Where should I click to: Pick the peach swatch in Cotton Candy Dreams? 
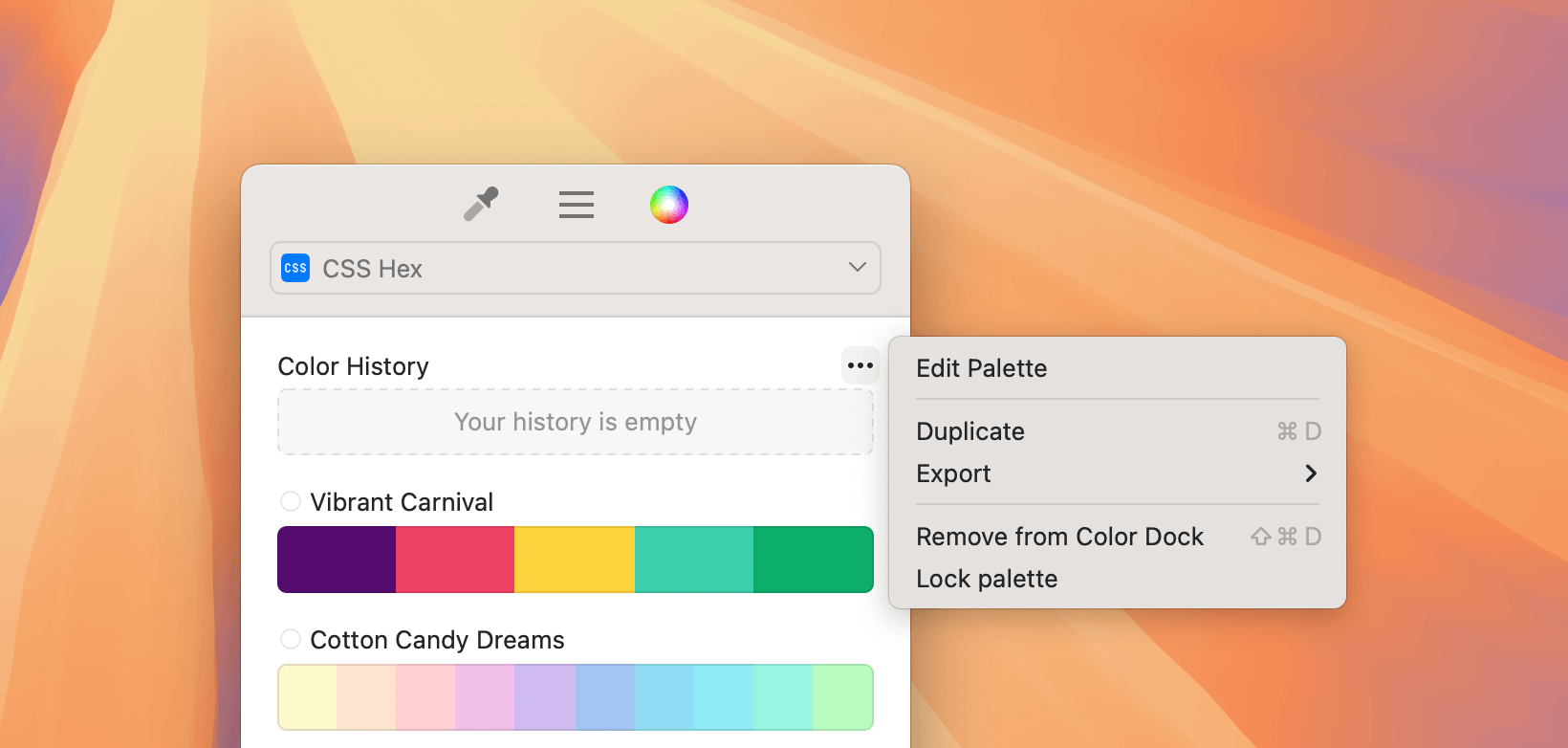pyautogui.click(x=366, y=697)
